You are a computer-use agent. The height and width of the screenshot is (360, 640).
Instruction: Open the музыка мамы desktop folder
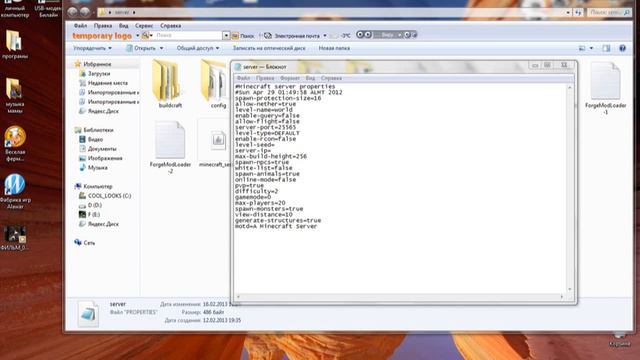[x=15, y=95]
